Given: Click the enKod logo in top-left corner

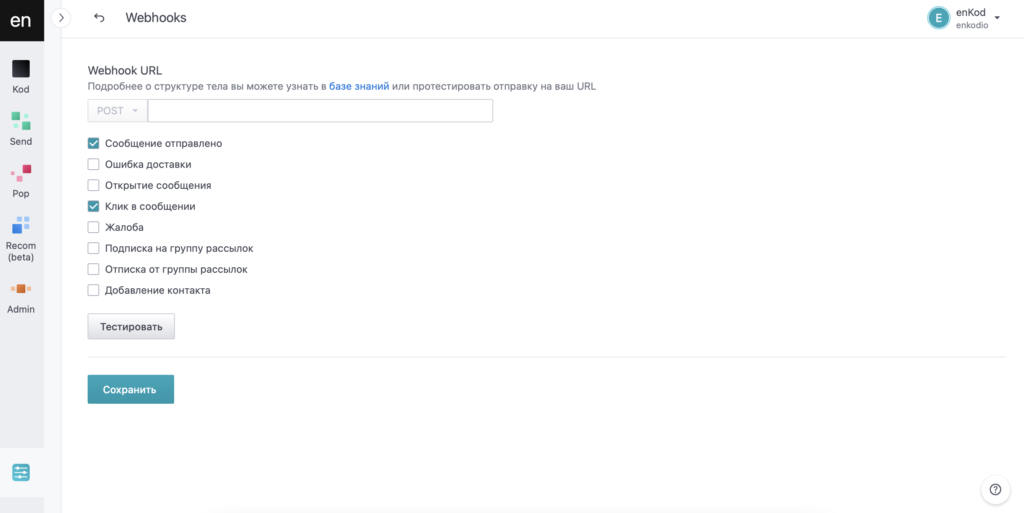Looking at the screenshot, I should (21, 20).
